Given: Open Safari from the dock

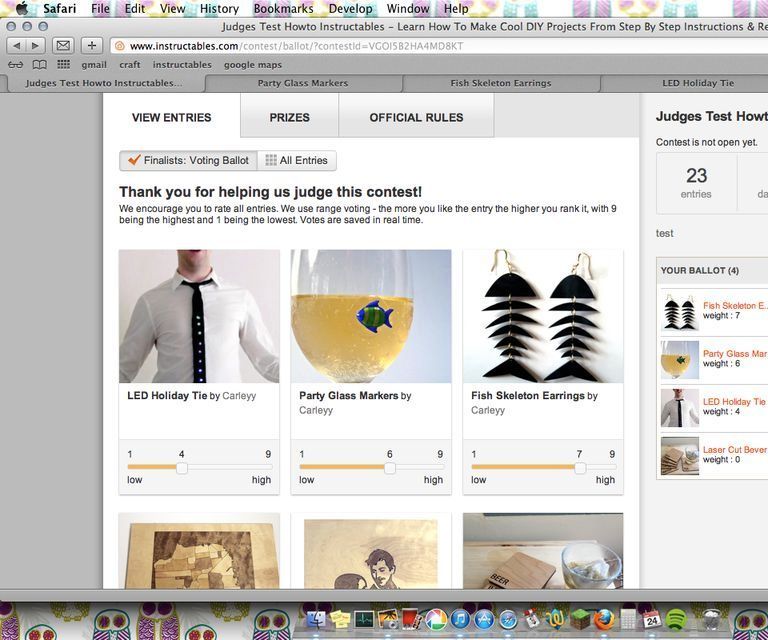Looking at the screenshot, I should (x=508, y=620).
